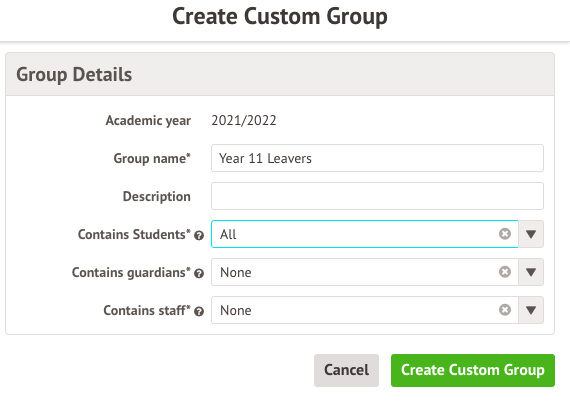Clear the Contains Students selection

coord(505,234)
